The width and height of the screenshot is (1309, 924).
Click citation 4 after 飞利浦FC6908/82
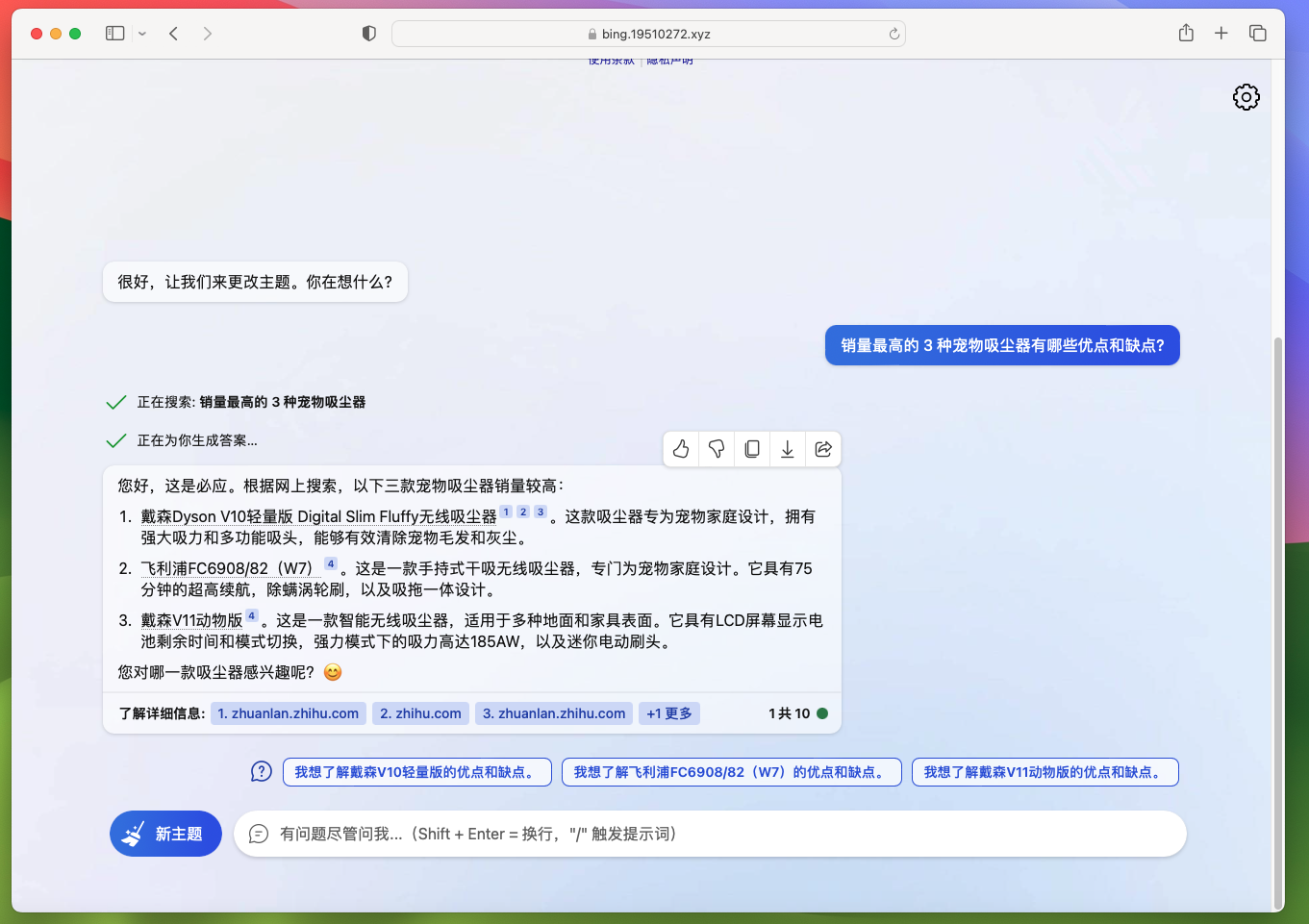[x=331, y=564]
